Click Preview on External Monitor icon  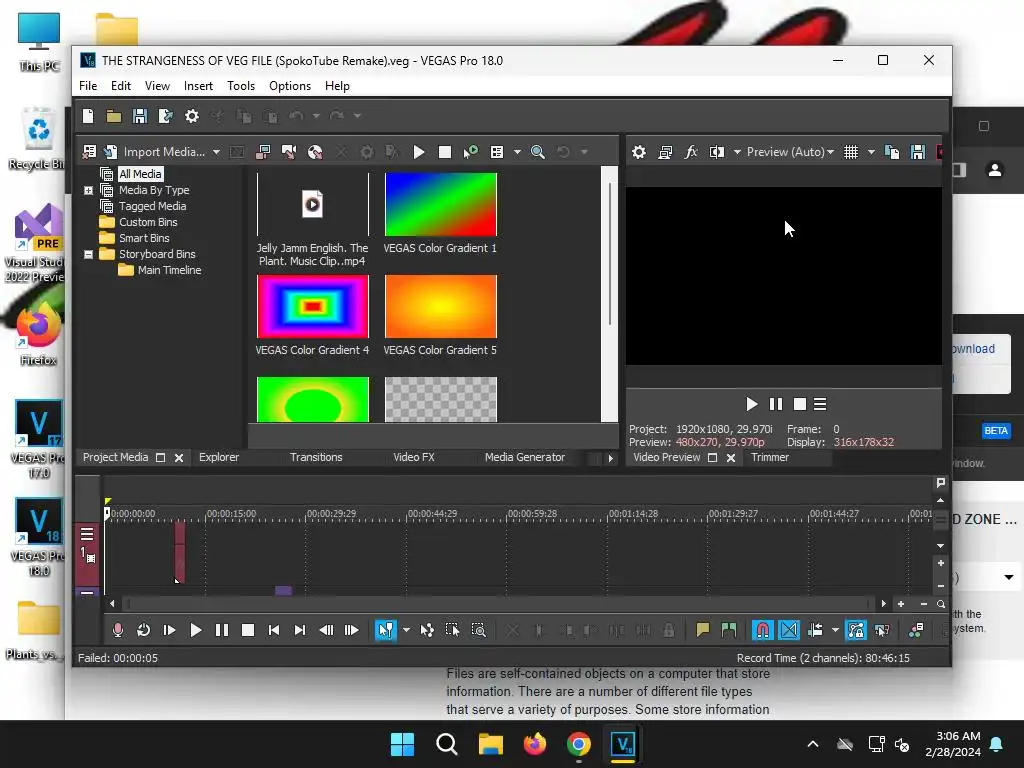coord(665,152)
